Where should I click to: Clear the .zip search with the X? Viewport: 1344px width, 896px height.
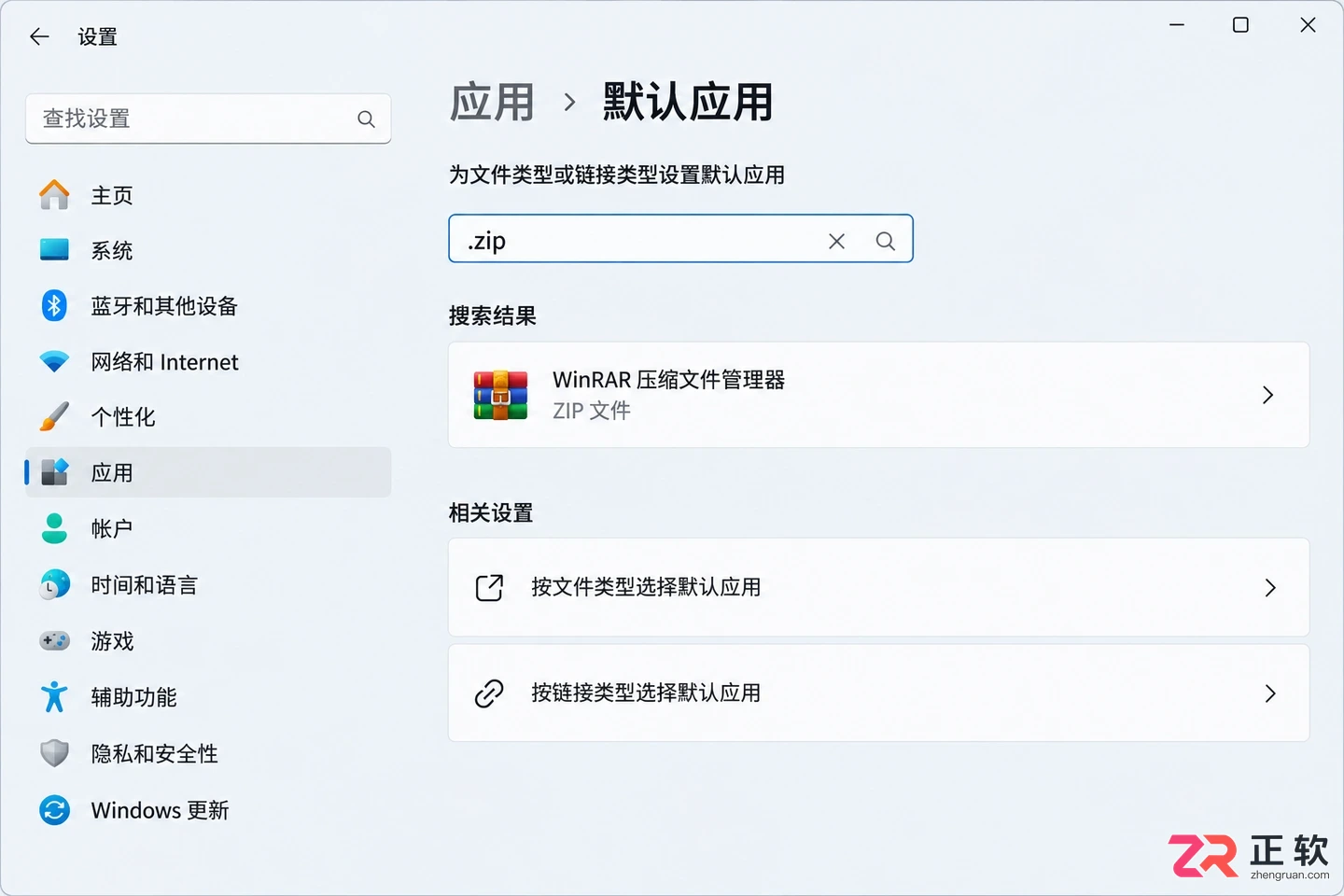(836, 242)
